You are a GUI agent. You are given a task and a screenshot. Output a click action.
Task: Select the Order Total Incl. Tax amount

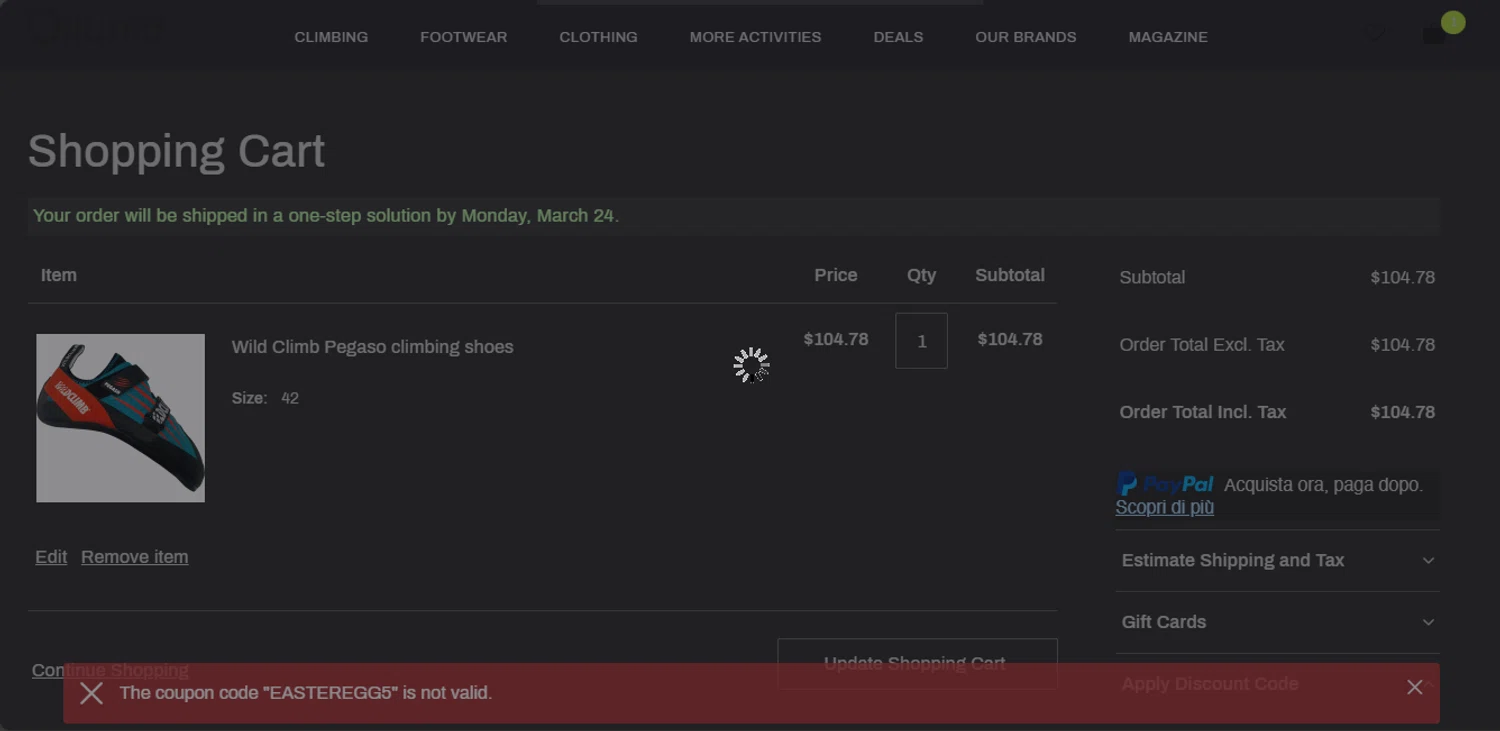(x=1402, y=412)
